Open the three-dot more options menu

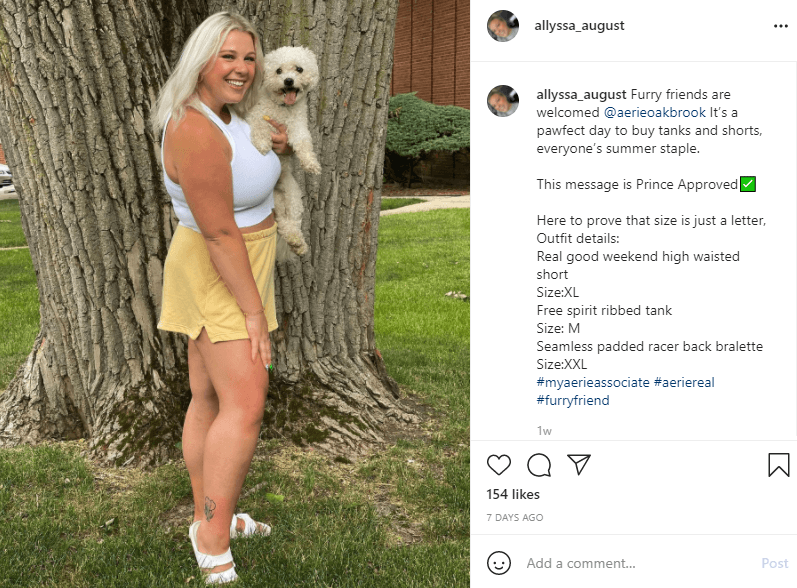[780, 26]
